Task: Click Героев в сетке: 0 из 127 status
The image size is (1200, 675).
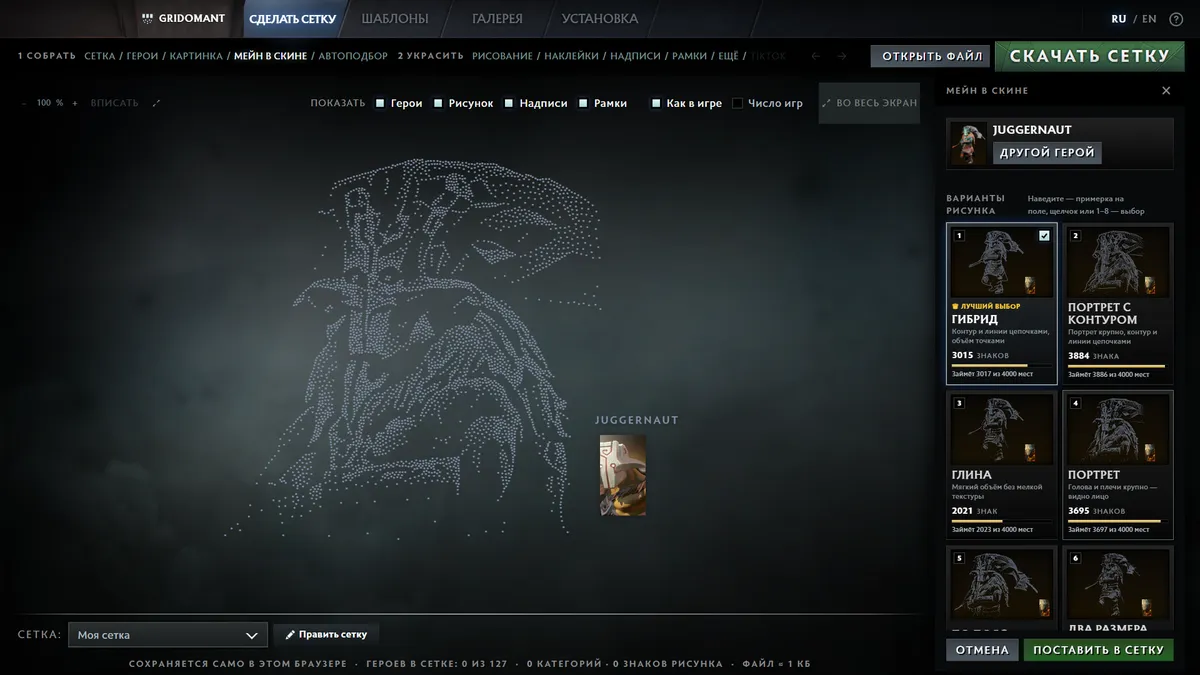Action: [437, 664]
